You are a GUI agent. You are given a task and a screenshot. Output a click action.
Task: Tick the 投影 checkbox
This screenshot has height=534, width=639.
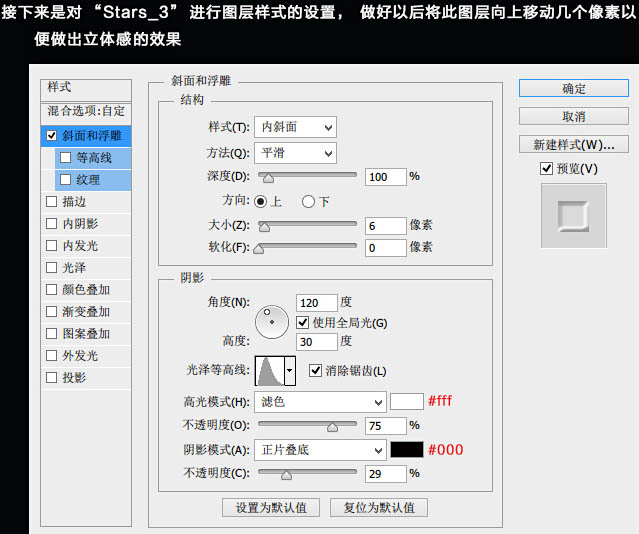[x=51, y=377]
